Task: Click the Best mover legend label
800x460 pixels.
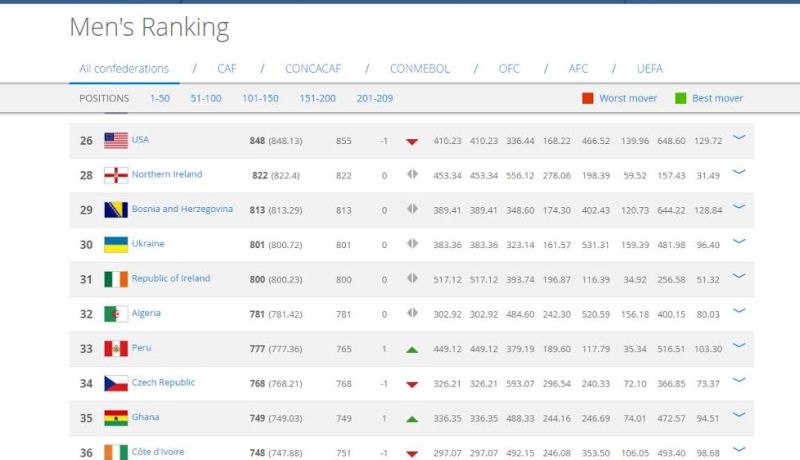Action: 717,98
